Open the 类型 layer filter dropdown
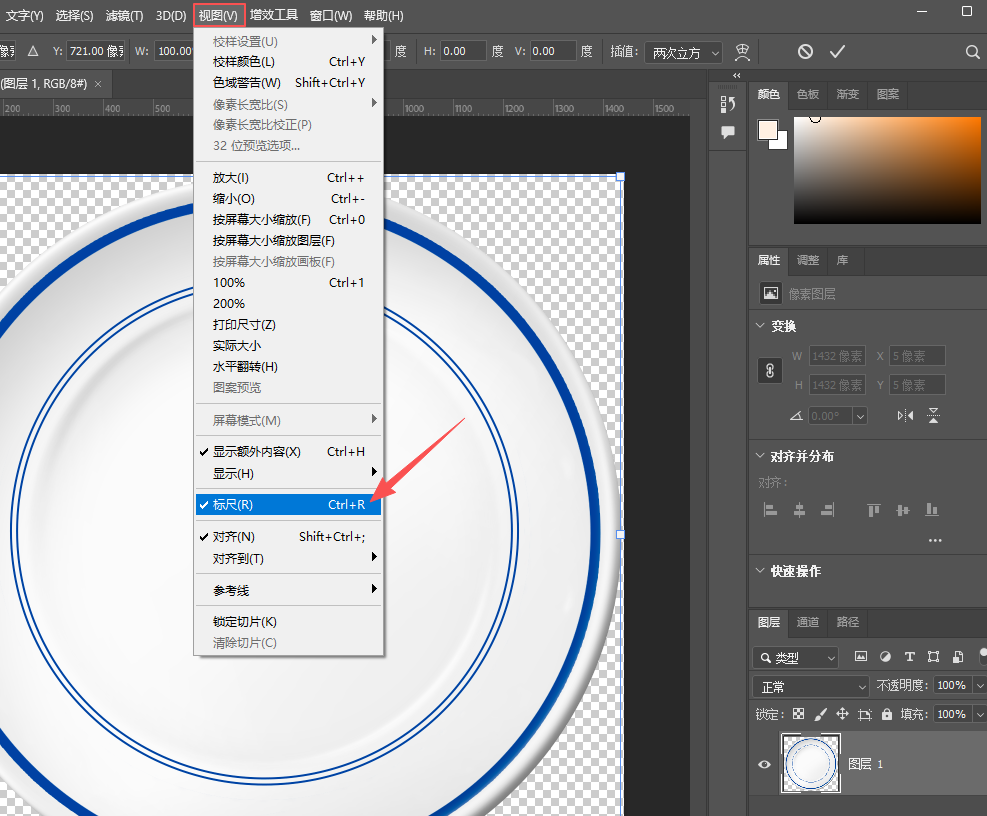This screenshot has width=987, height=816. [796, 657]
